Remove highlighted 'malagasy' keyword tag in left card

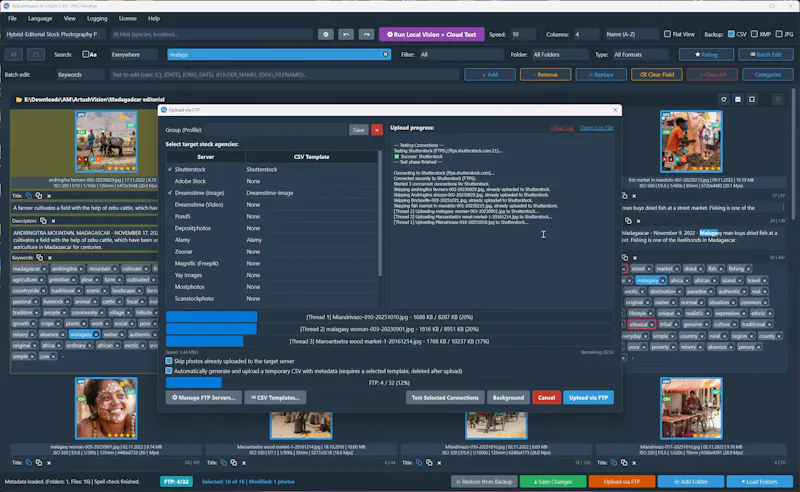tap(95, 335)
